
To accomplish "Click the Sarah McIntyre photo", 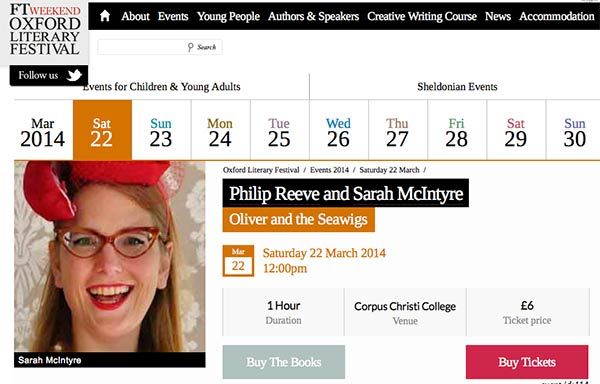I will coord(109,256).
